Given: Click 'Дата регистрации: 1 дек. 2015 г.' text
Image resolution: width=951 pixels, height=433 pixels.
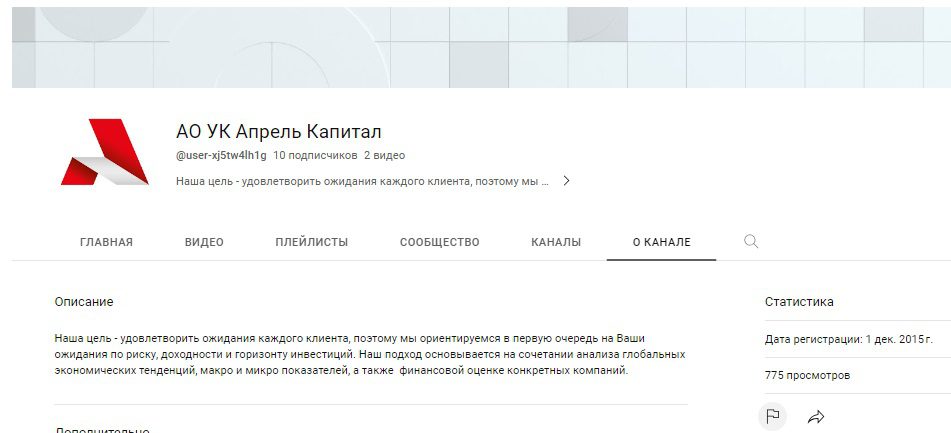Looking at the screenshot, I should click(x=849, y=339).
